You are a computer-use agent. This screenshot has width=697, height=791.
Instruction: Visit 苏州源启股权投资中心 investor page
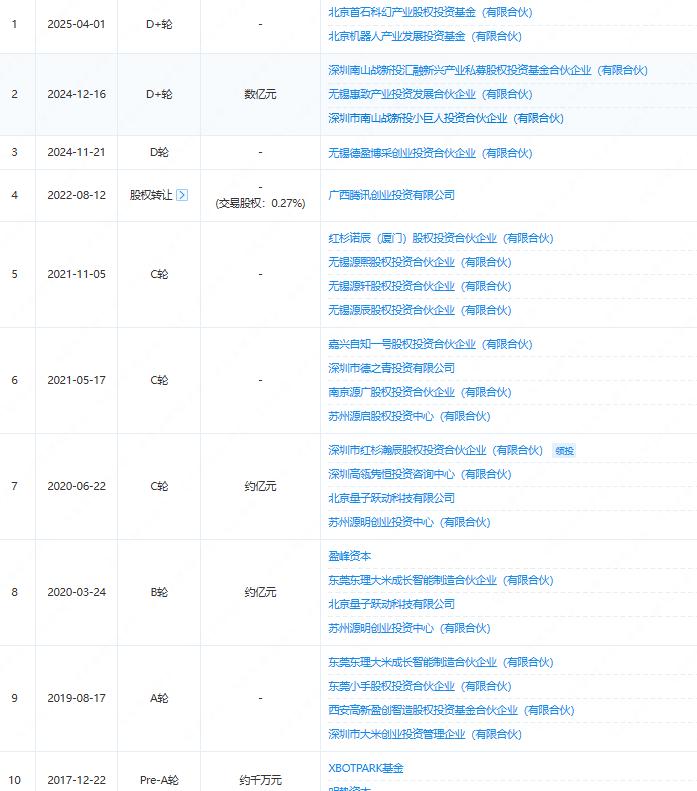click(x=381, y=416)
